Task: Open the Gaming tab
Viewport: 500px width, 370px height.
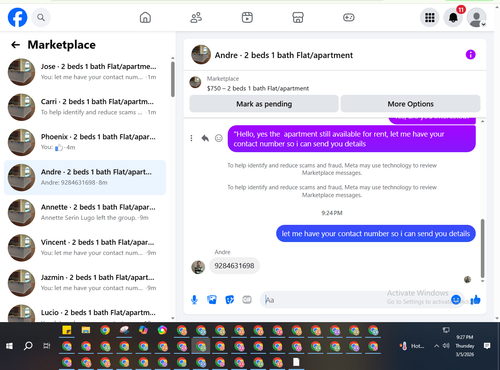Action: pyautogui.click(x=349, y=17)
